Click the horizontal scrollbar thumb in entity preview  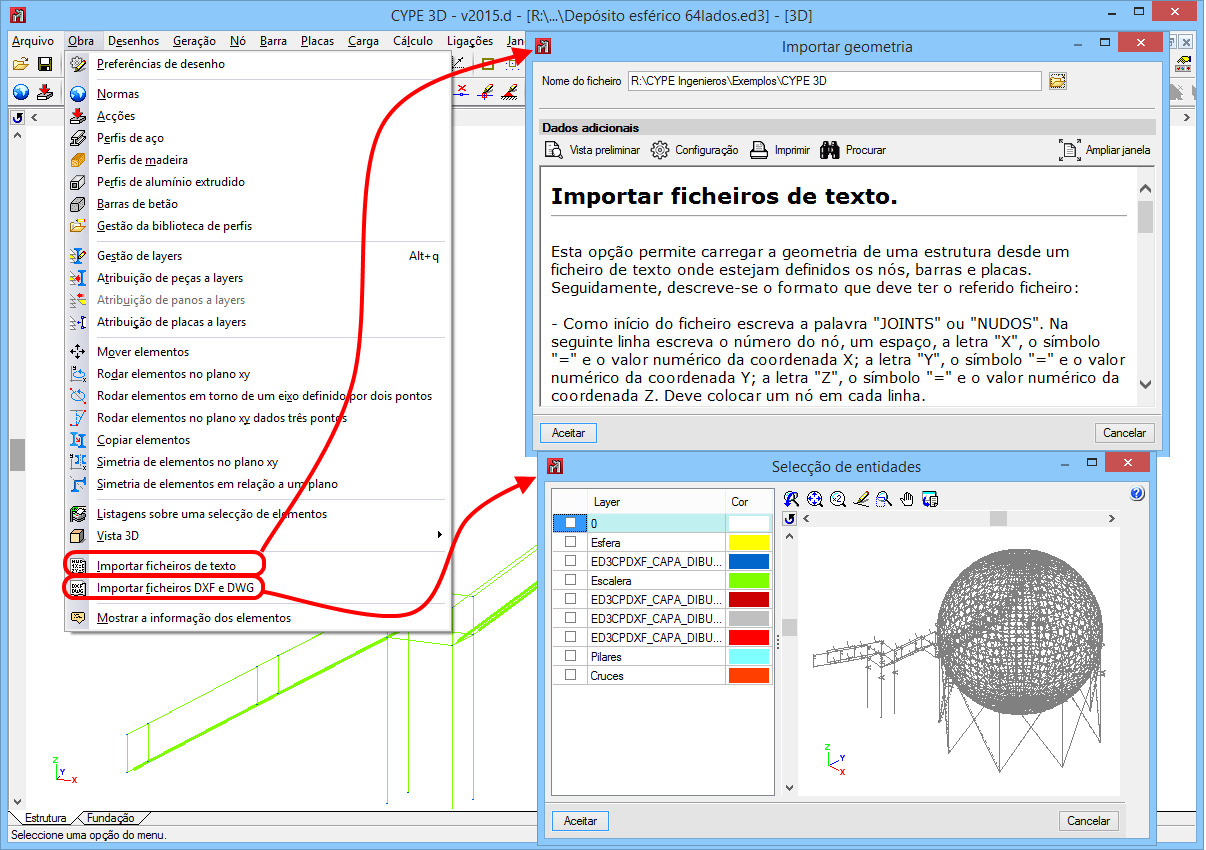point(998,518)
